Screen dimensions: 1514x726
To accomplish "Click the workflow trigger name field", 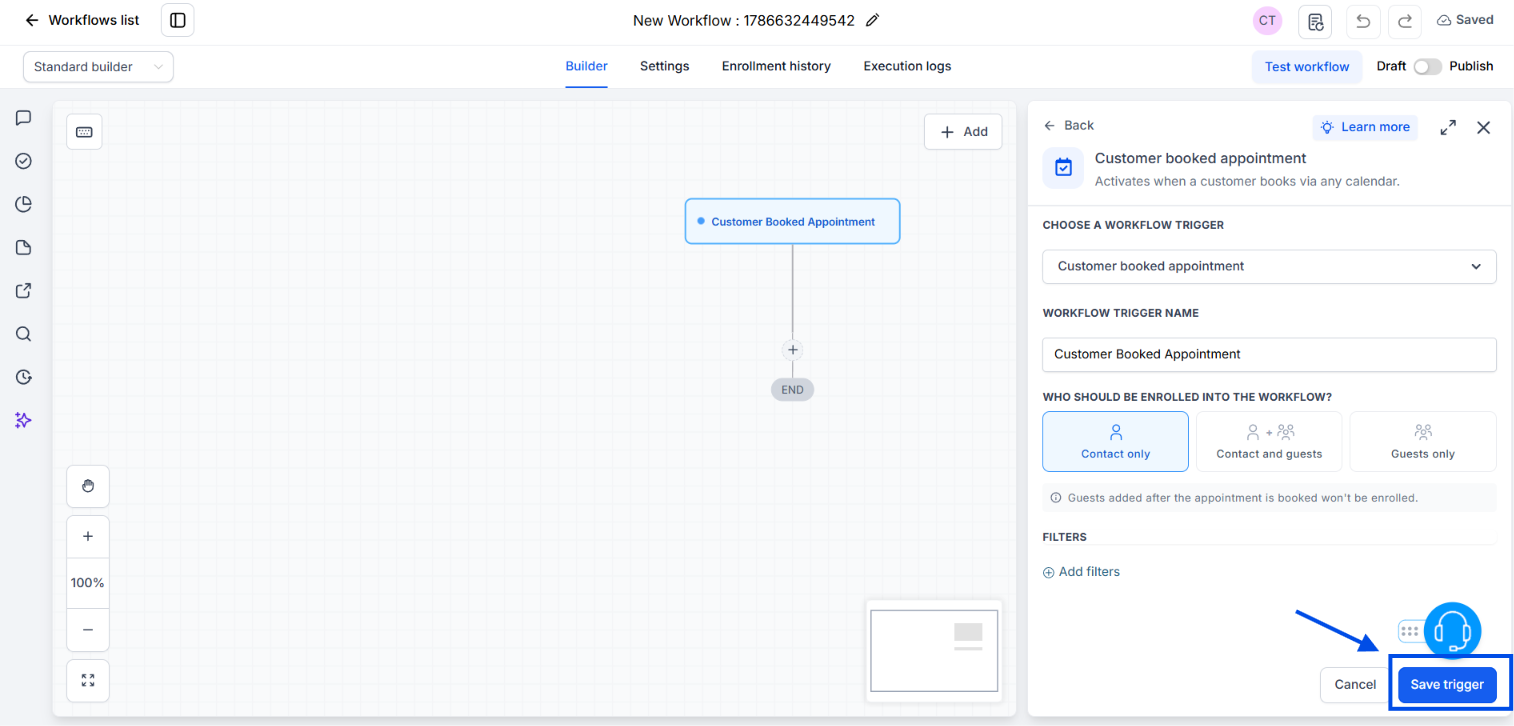I will pos(1269,354).
